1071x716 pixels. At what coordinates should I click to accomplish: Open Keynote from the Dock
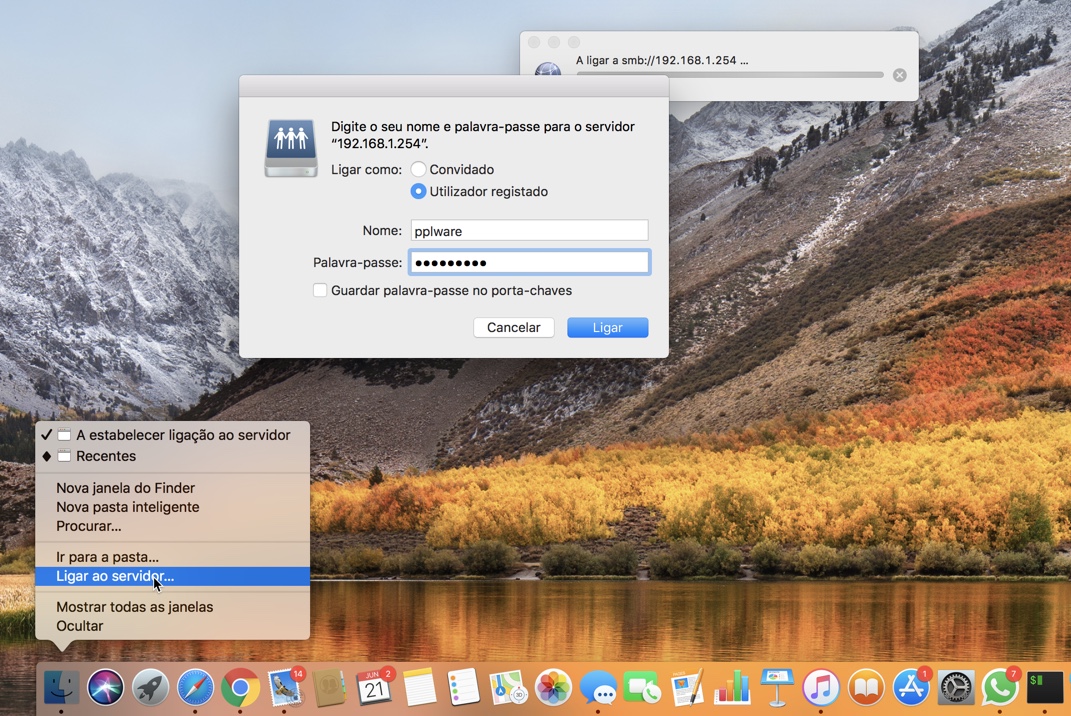[x=775, y=687]
